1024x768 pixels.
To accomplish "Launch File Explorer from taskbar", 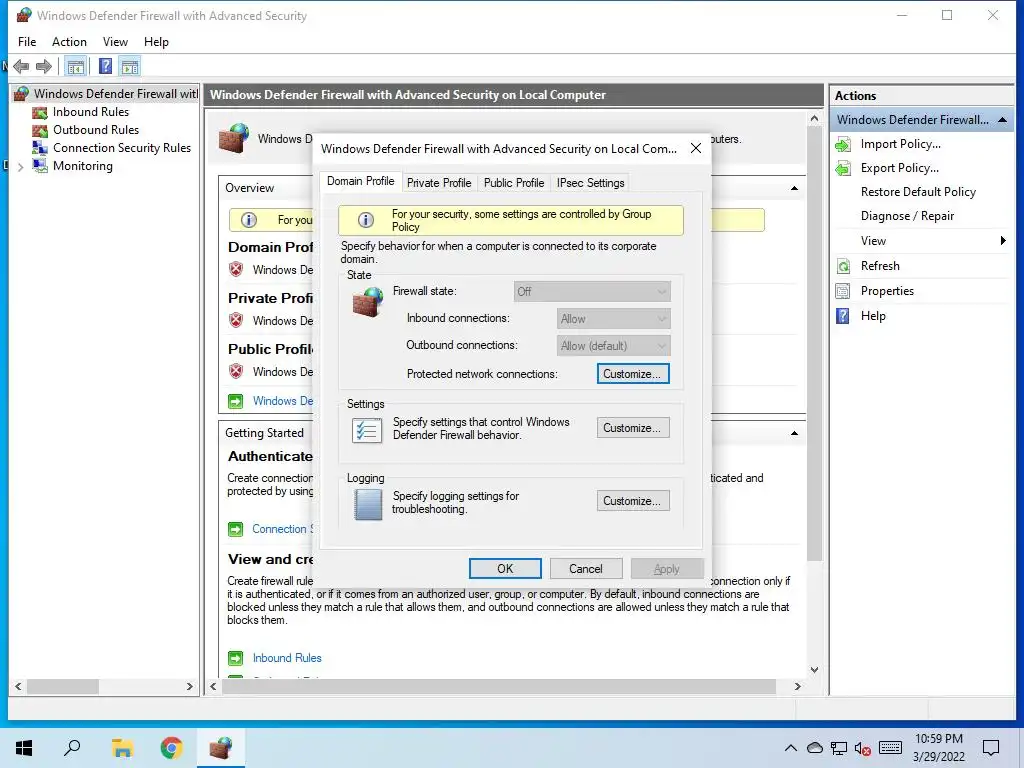I will tap(122, 748).
